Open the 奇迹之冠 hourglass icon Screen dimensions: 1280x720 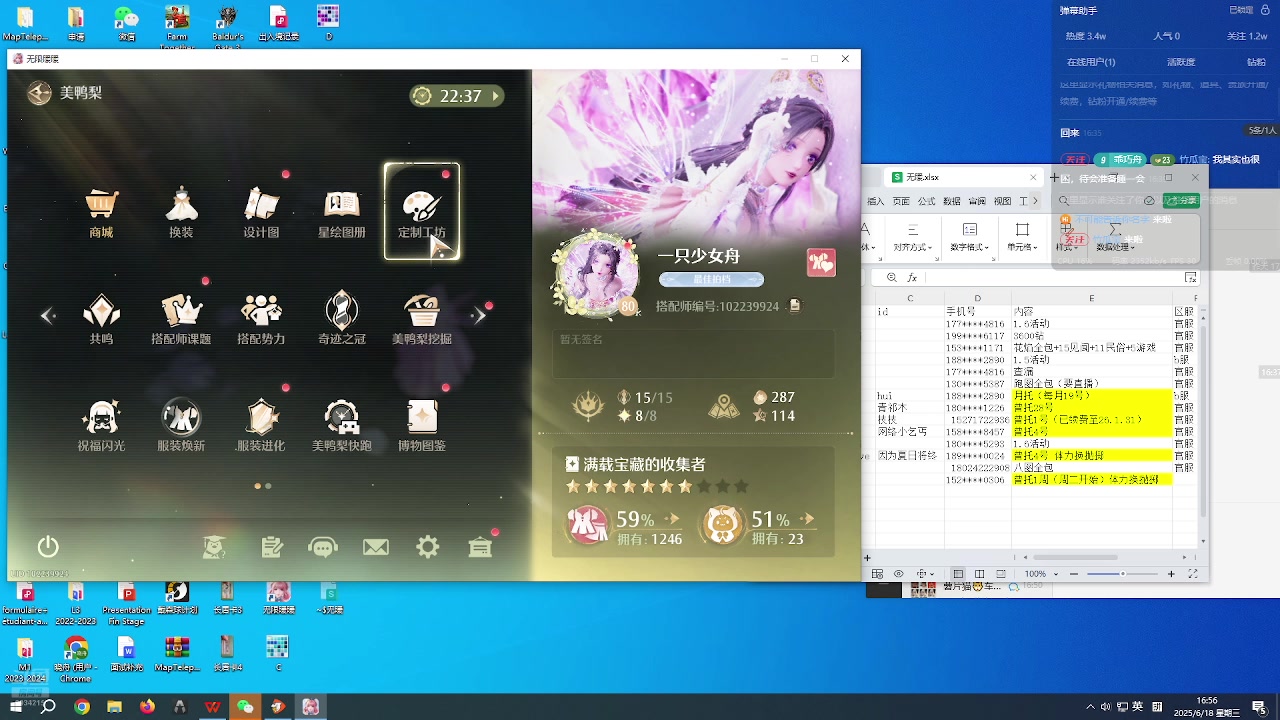pyautogui.click(x=341, y=319)
